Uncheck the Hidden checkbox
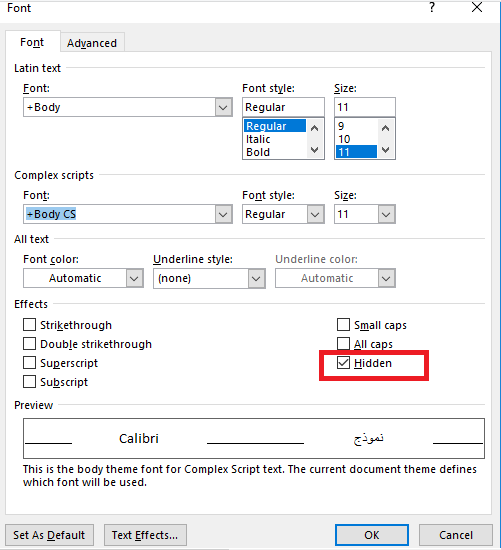 point(343,363)
